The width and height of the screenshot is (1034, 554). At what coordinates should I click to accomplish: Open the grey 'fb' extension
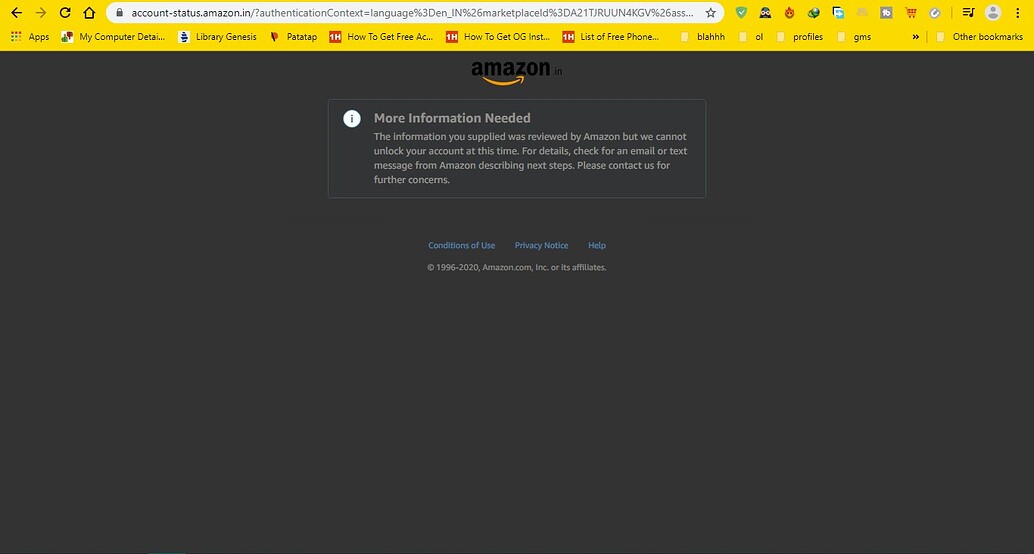click(x=886, y=13)
